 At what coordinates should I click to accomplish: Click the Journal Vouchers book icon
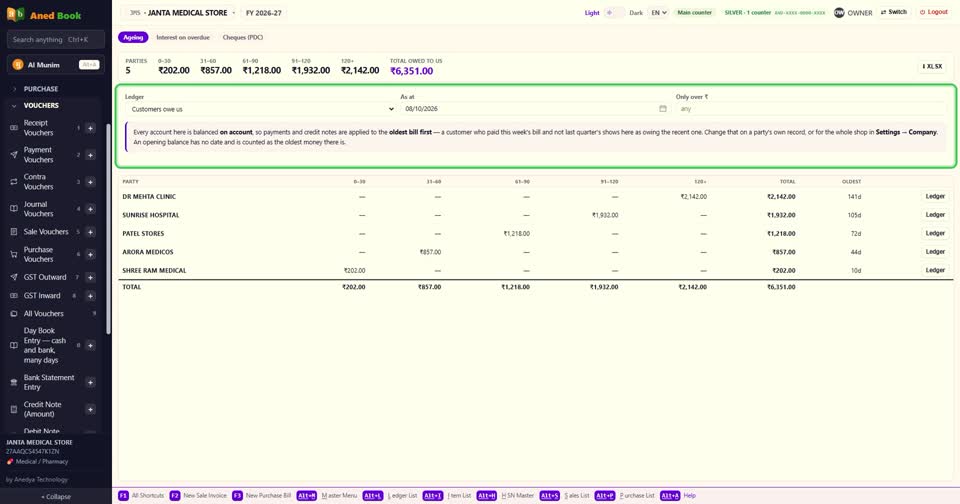pyautogui.click(x=13, y=209)
